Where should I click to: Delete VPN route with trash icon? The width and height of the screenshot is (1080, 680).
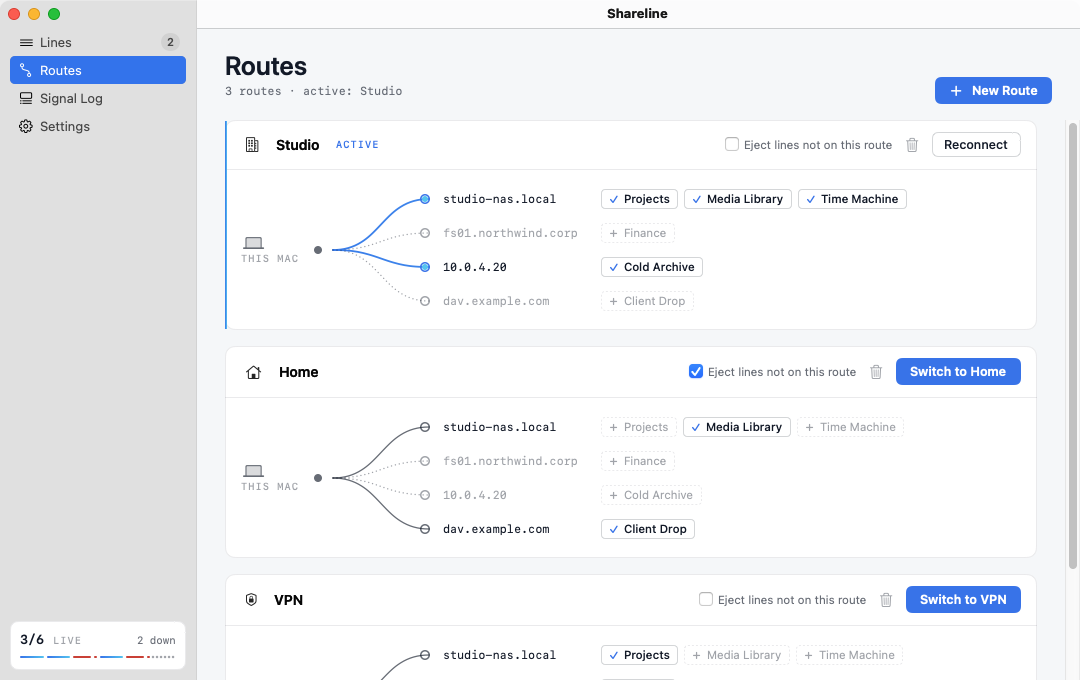(886, 600)
